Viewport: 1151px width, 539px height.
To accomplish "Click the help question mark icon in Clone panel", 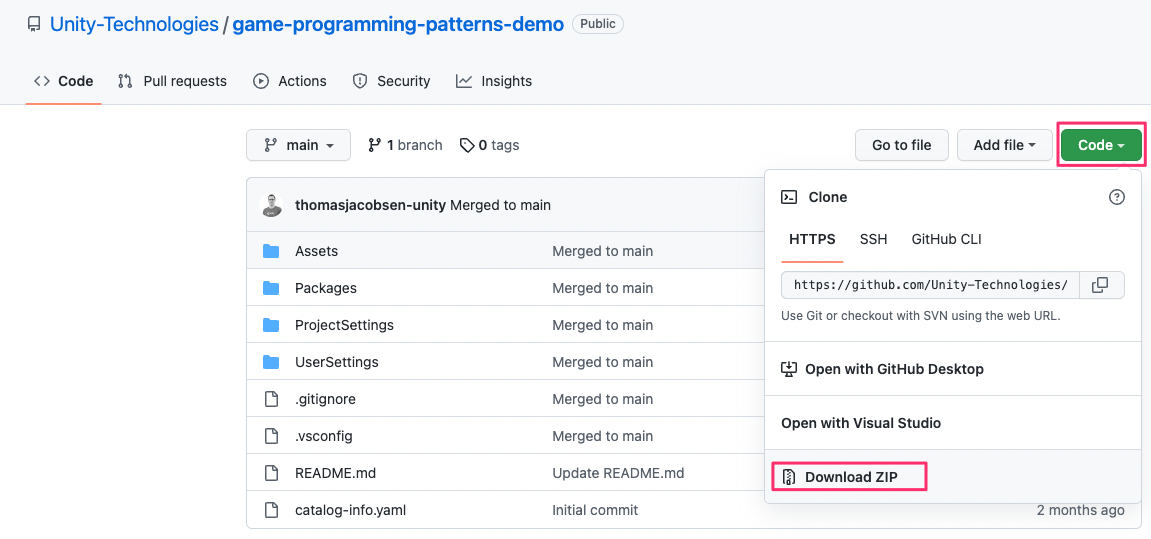I will (x=1116, y=197).
